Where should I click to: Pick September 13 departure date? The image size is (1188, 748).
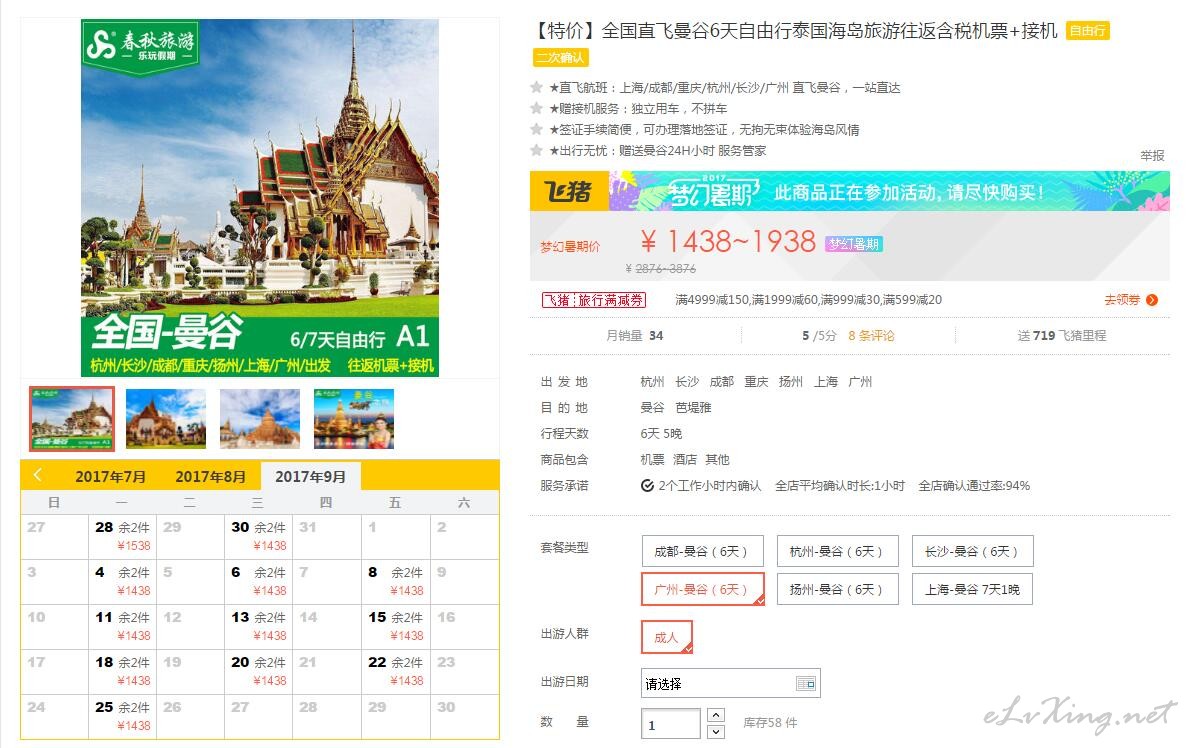click(259, 626)
